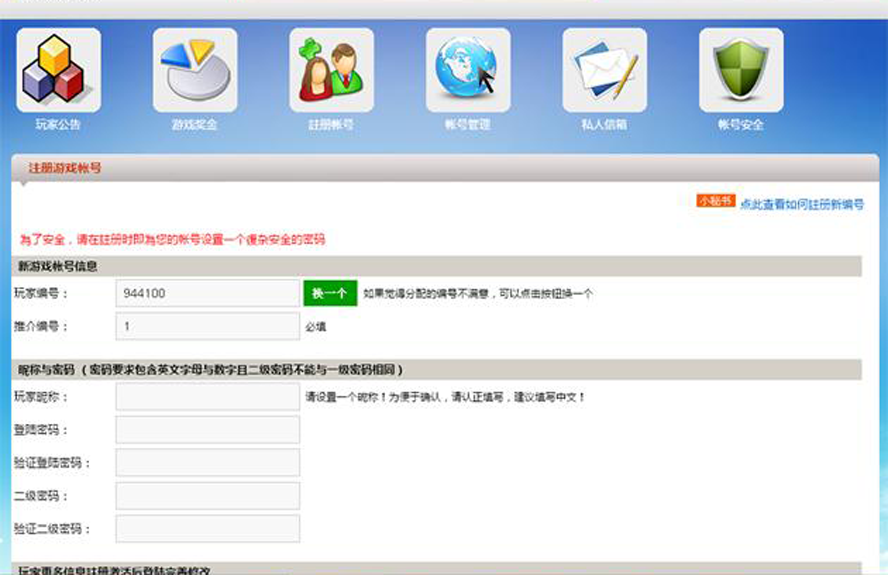This screenshot has width=888, height=575.
Task: Click the 玩家编号 label
Action: pos(41,293)
